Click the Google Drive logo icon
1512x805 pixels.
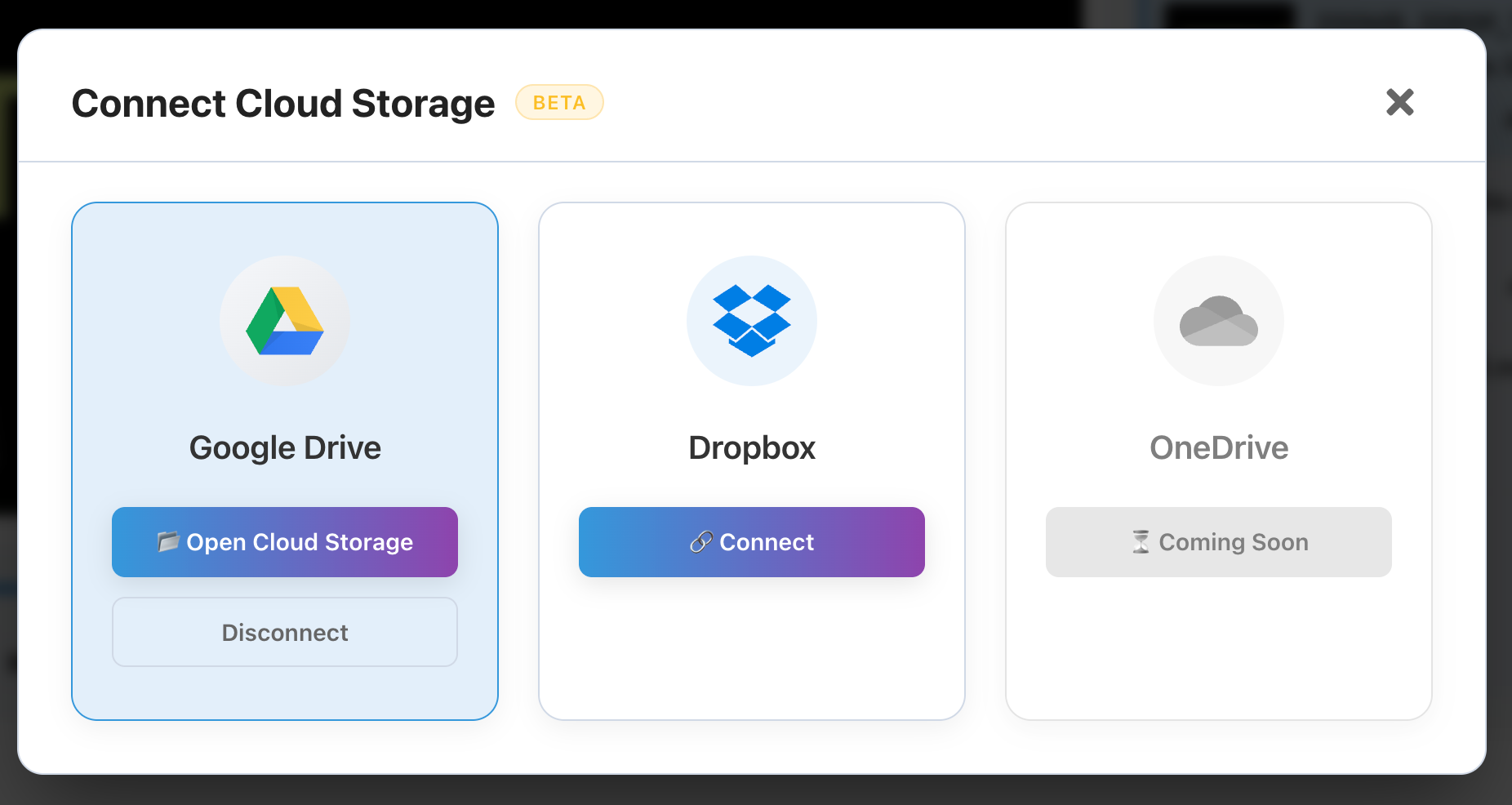pos(285,321)
